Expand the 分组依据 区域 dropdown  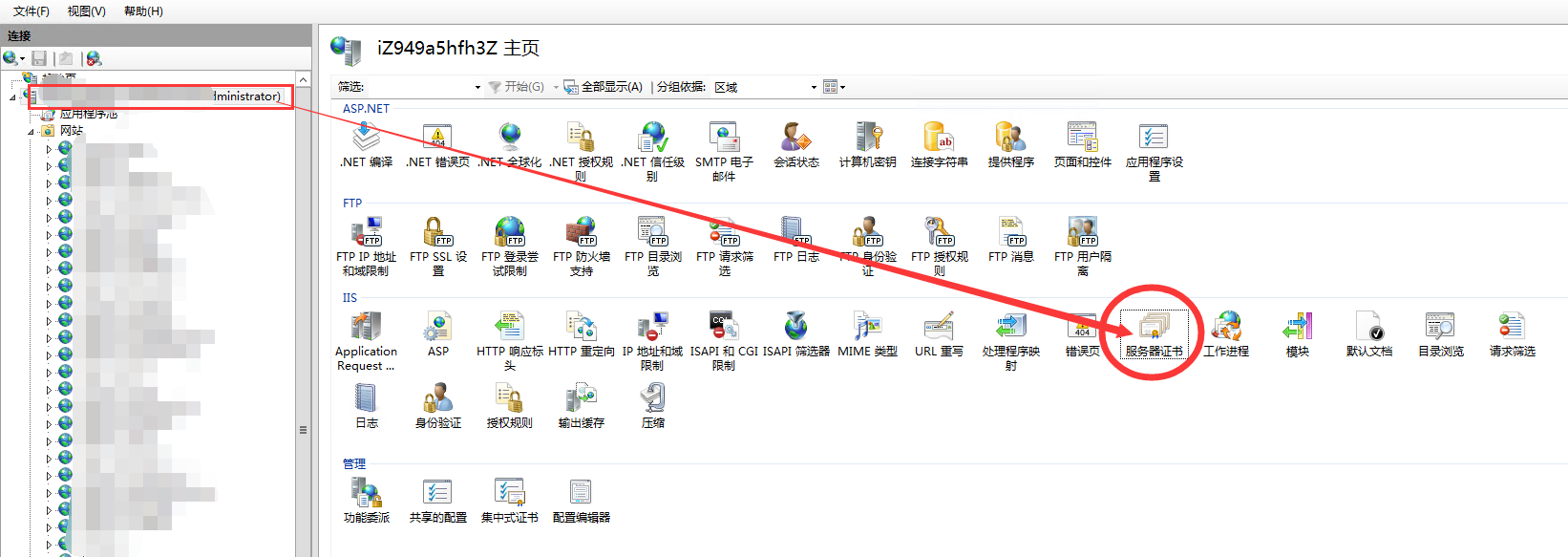click(814, 87)
